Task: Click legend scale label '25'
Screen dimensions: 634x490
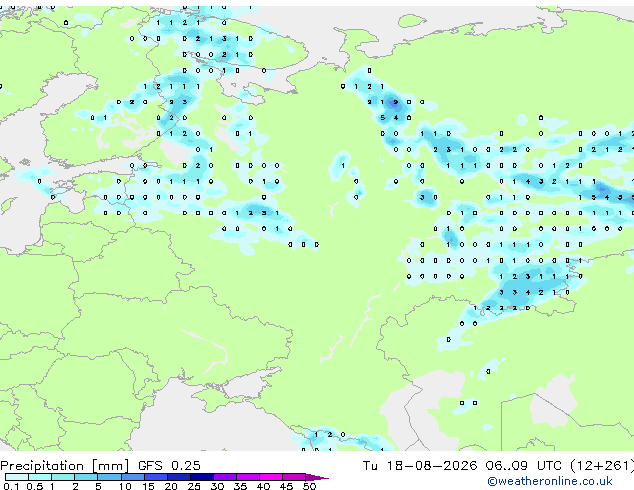Action: tap(194, 486)
